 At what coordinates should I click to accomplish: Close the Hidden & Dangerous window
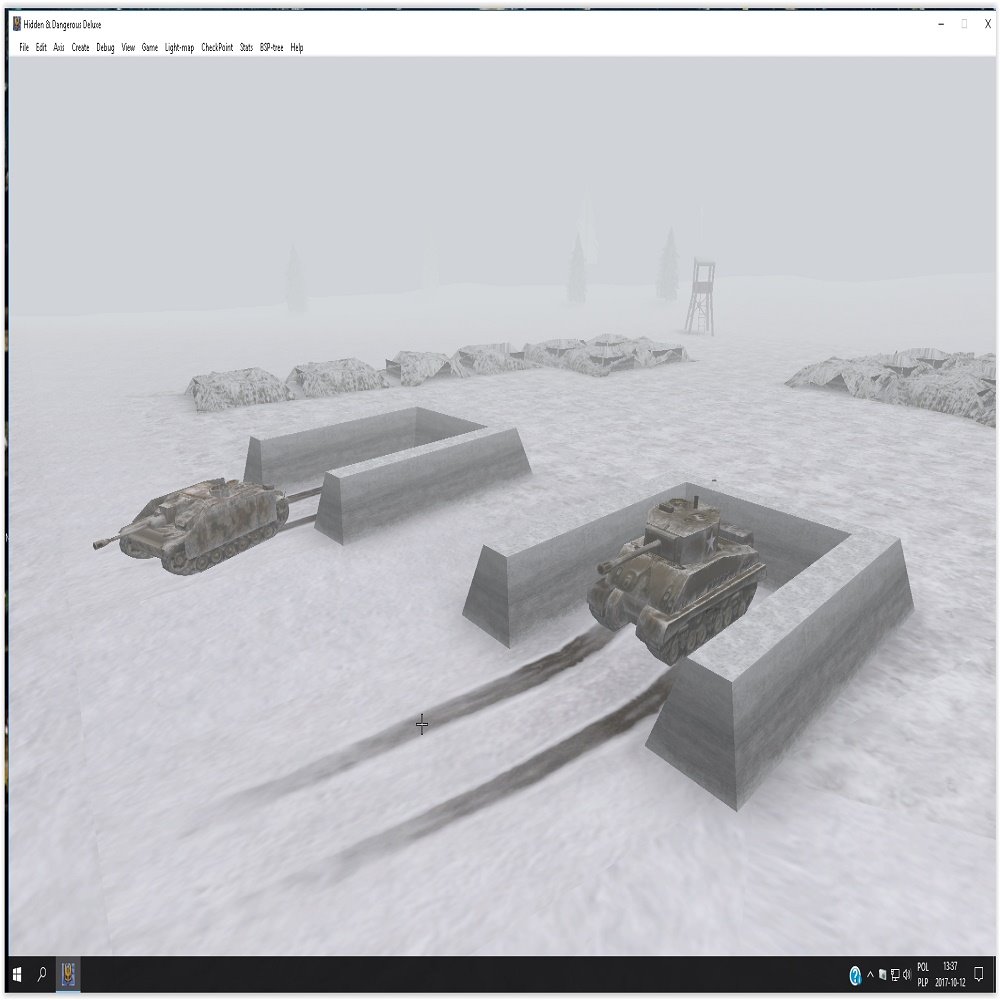(x=988, y=24)
